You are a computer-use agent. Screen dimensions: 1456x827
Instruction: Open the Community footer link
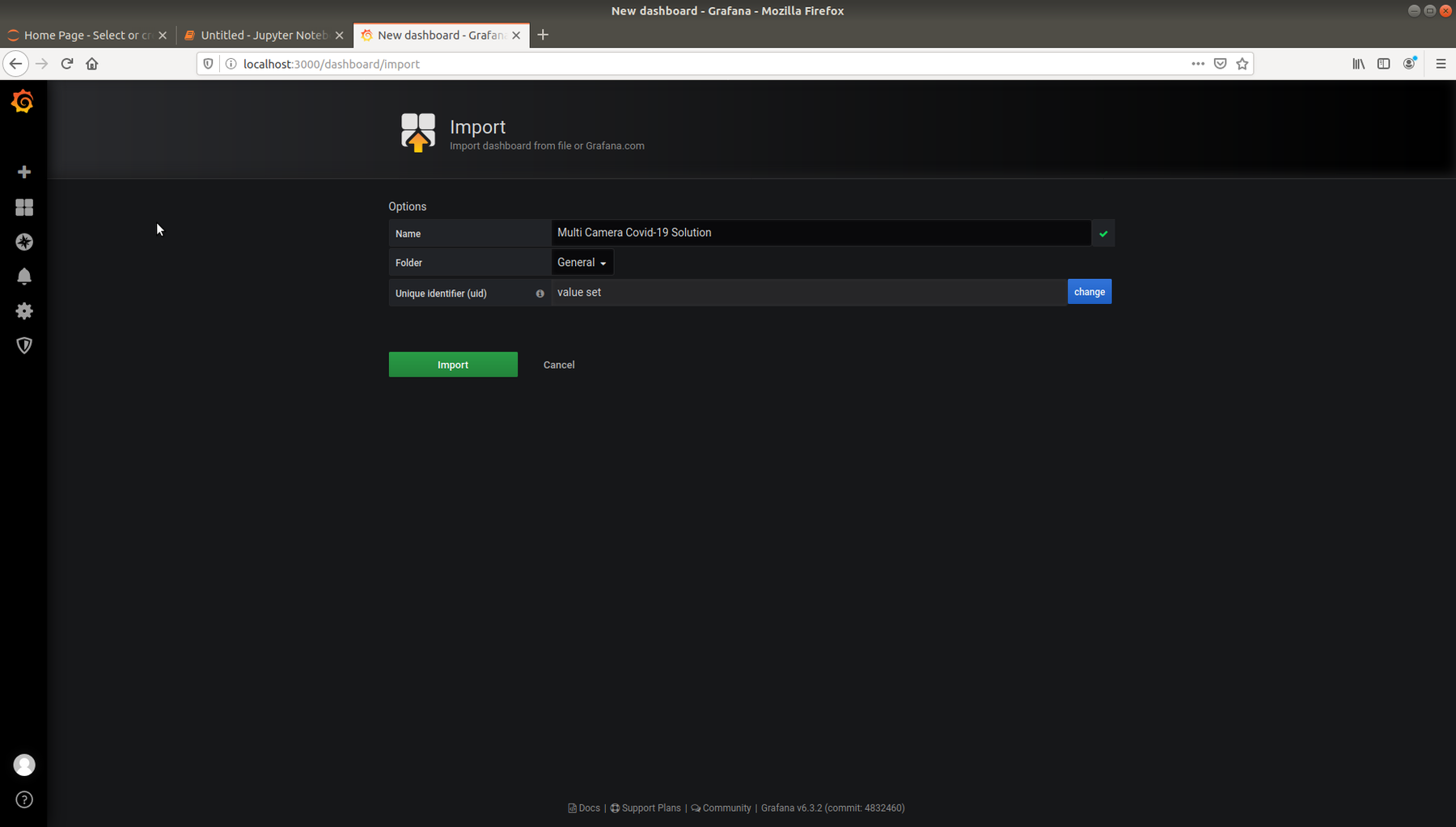coord(721,808)
